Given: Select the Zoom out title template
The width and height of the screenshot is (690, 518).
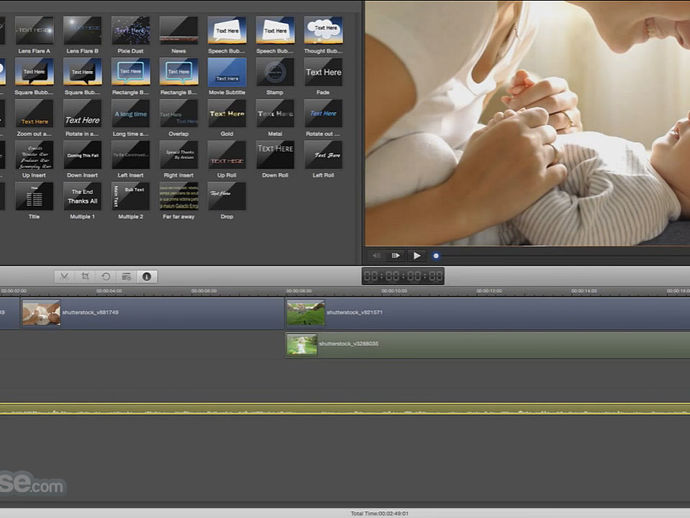Looking at the screenshot, I should tap(34, 118).
